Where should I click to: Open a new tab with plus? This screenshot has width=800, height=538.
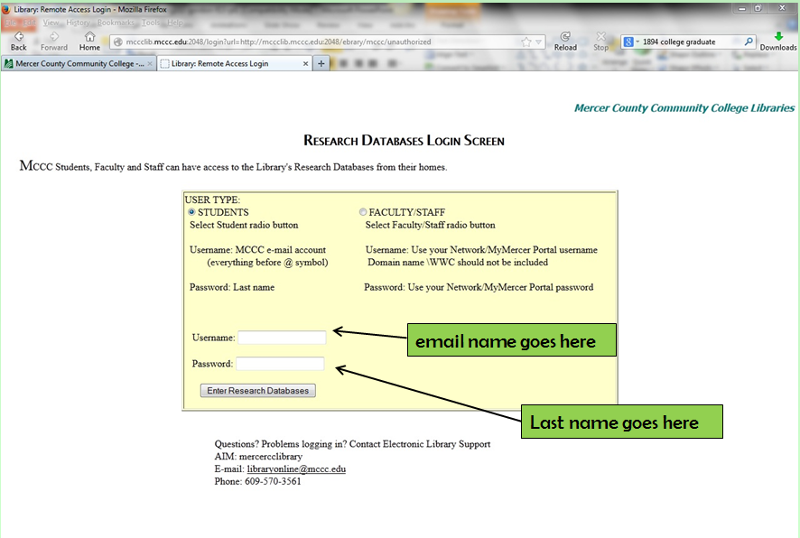(x=321, y=63)
